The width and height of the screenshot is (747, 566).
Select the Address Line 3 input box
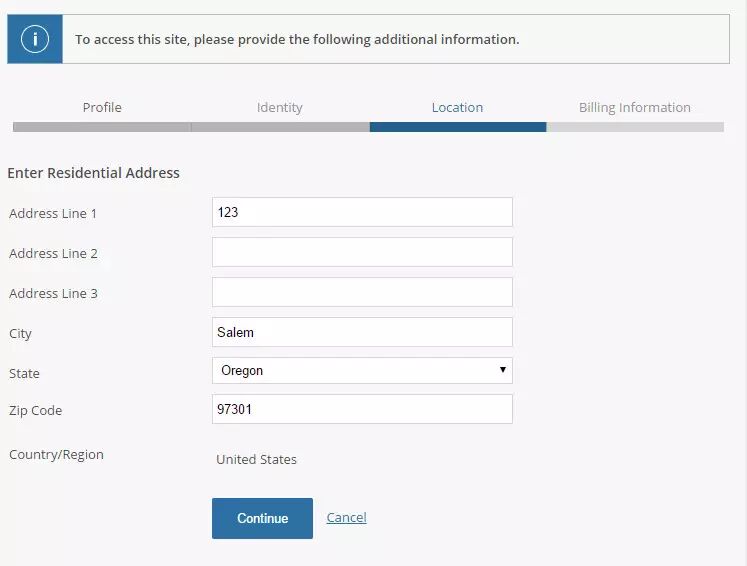[362, 292]
